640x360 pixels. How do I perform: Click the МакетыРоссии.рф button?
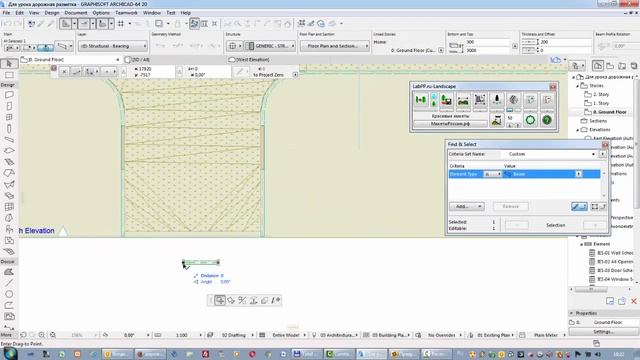click(451, 123)
